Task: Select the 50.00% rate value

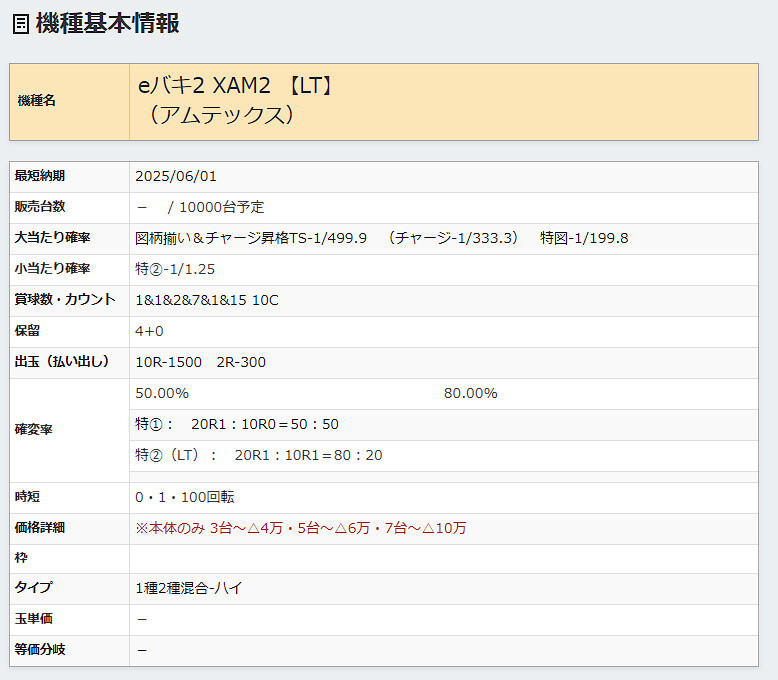Action: coord(162,393)
